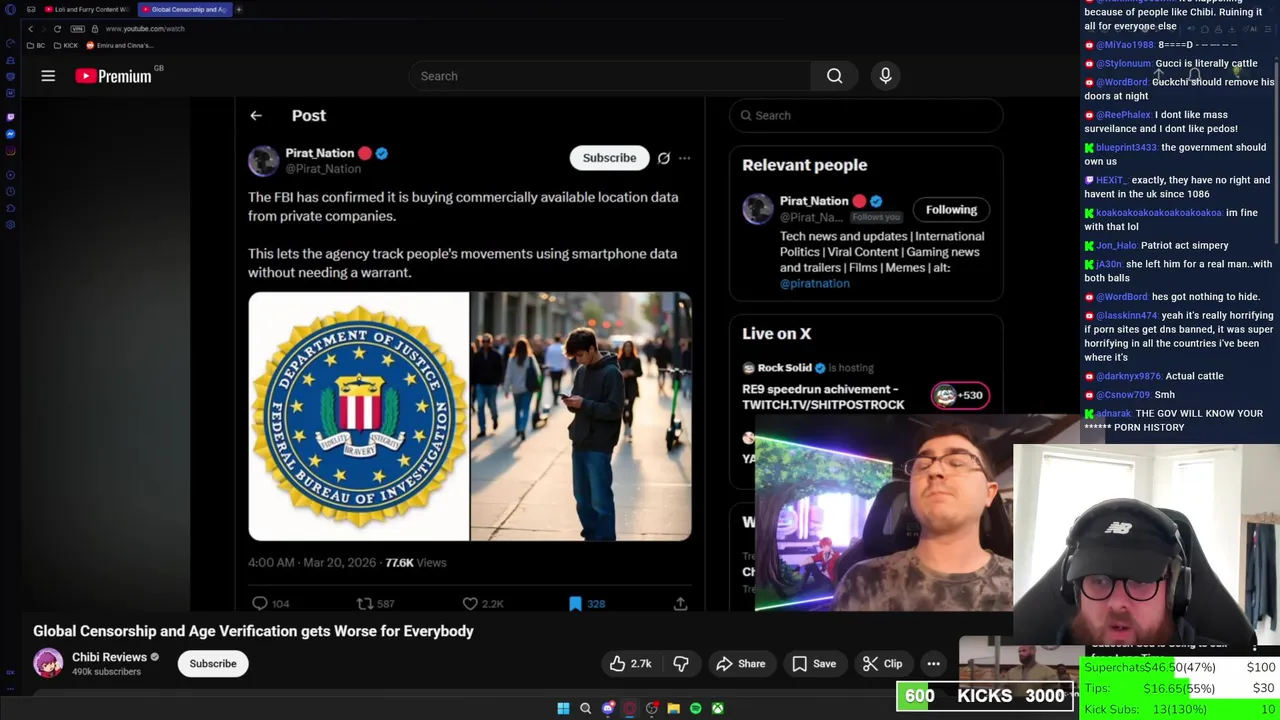Click the Grok icon beside Subscribe

[x=663, y=158]
